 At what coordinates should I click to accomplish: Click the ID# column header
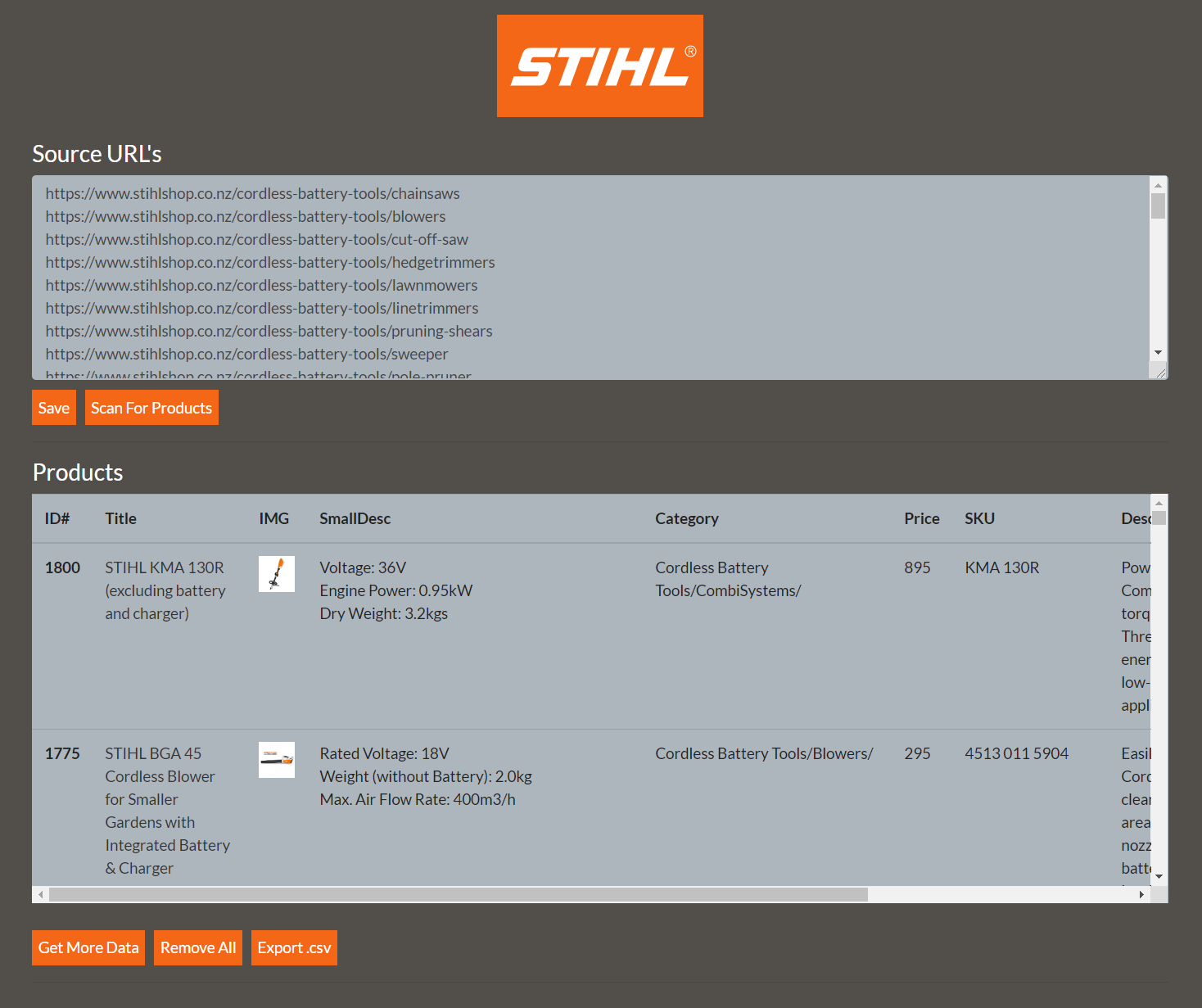tap(57, 518)
